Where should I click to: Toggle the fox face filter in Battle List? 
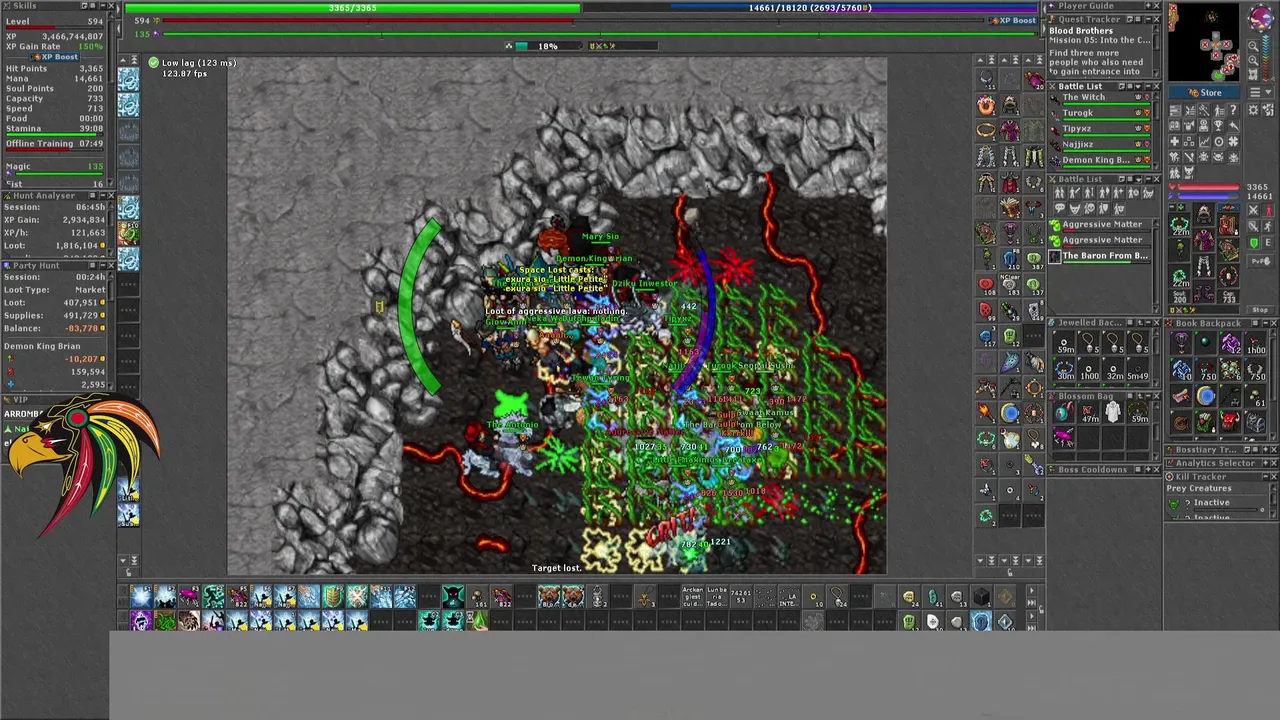[1074, 208]
